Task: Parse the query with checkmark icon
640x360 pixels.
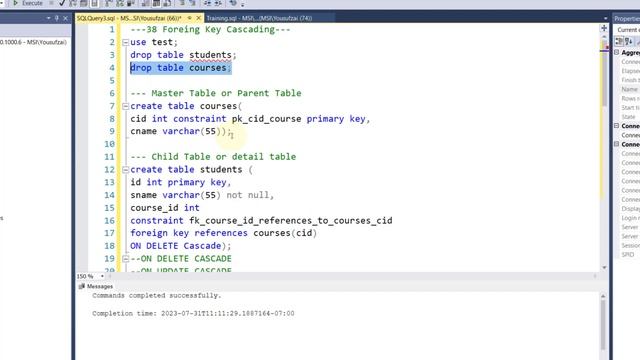Action: pyautogui.click(x=62, y=3)
